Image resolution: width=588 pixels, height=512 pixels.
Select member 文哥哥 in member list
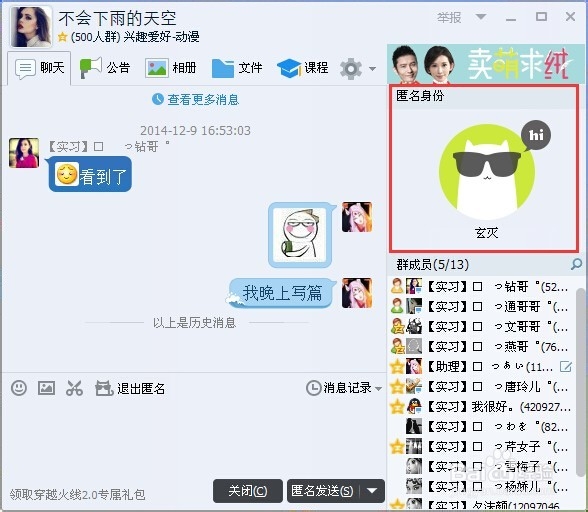[x=481, y=326]
